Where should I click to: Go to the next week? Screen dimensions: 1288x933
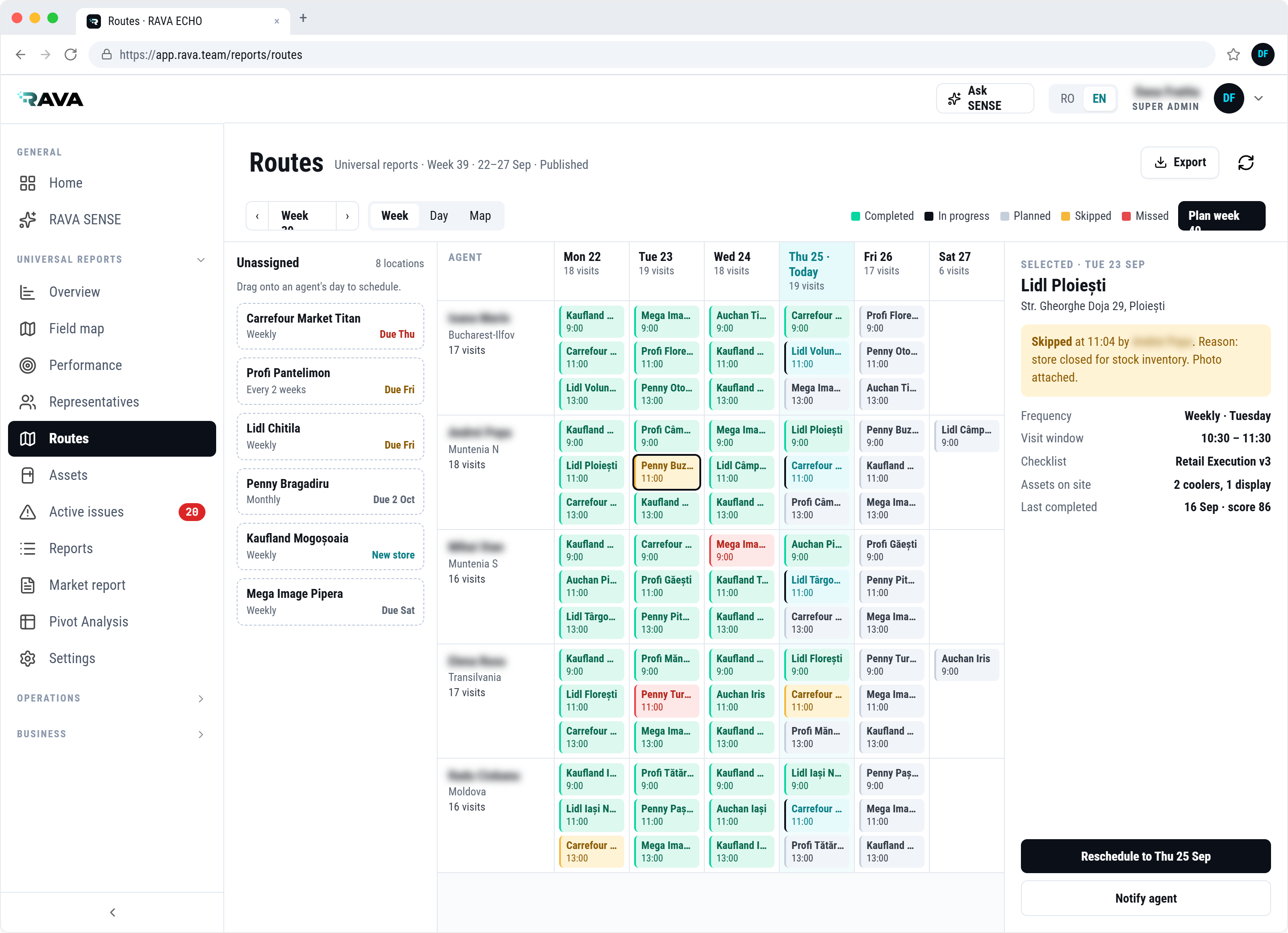(x=347, y=216)
